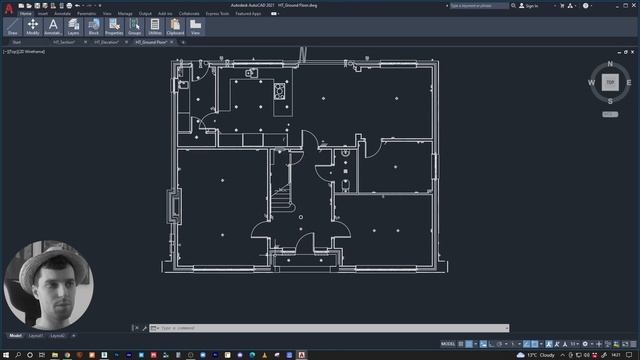
Task: Expand workspace switching dropdown arrow
Action: click(x=592, y=344)
